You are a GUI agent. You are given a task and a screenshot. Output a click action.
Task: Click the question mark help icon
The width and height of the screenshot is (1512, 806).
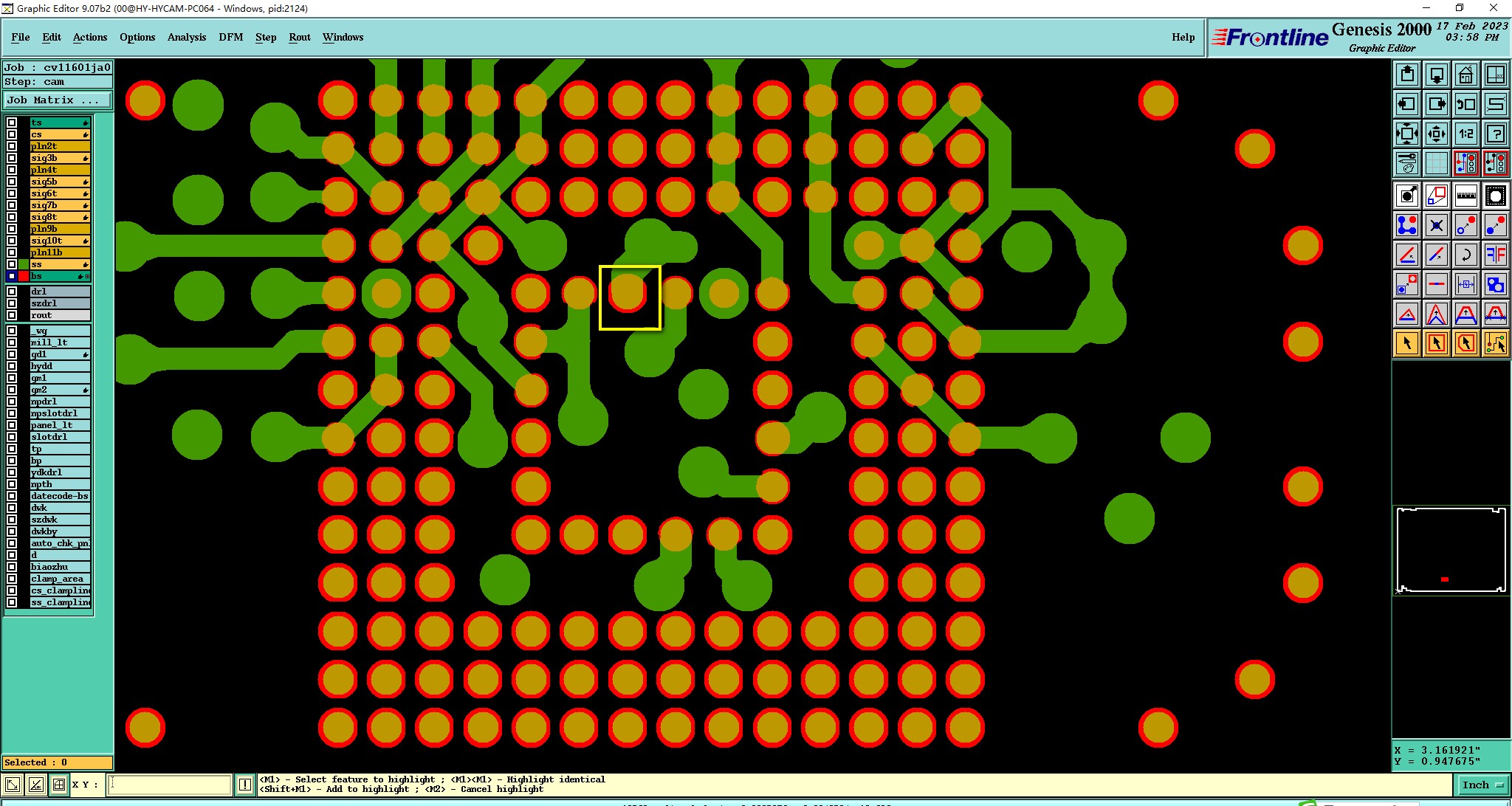pyautogui.click(x=1495, y=134)
